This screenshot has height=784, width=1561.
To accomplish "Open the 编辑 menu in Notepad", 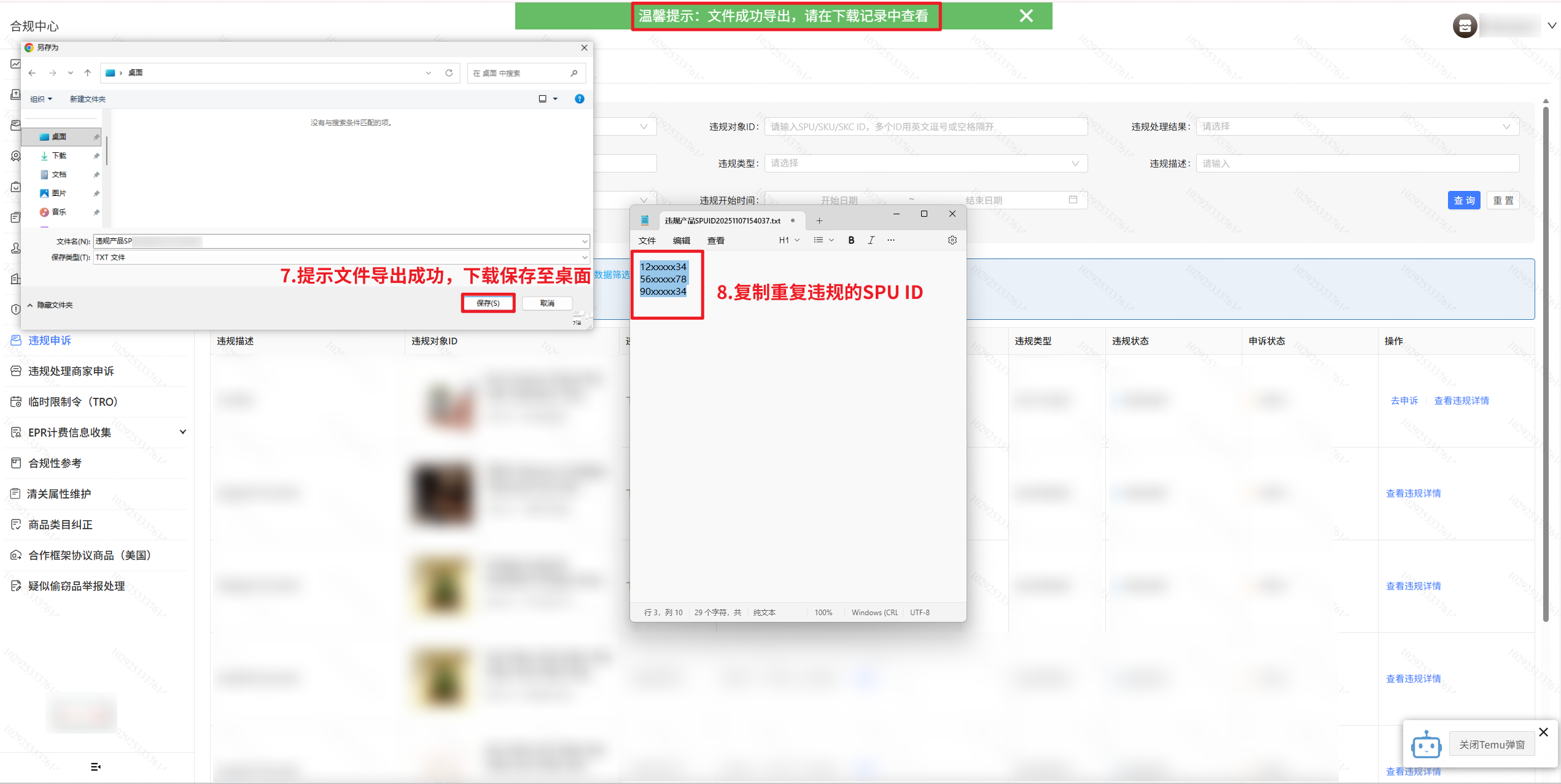I will coord(681,241).
